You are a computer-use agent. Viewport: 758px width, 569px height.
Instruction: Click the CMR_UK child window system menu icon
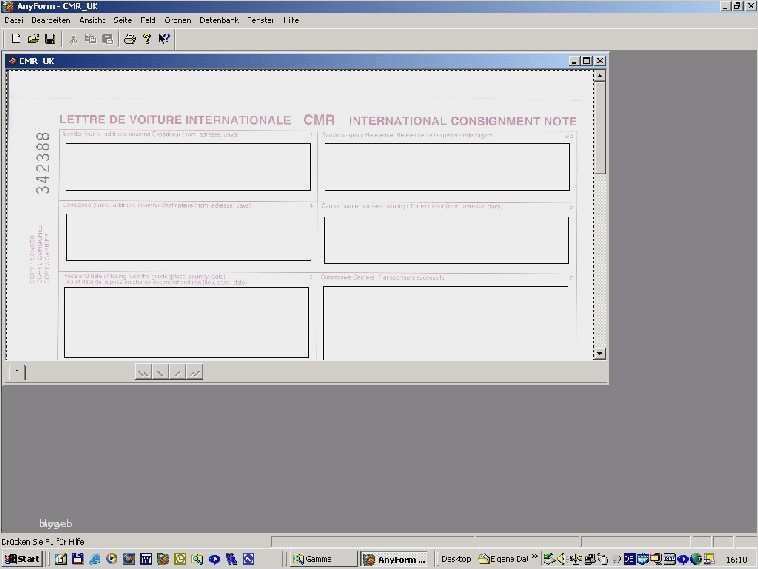pyautogui.click(x=13, y=61)
